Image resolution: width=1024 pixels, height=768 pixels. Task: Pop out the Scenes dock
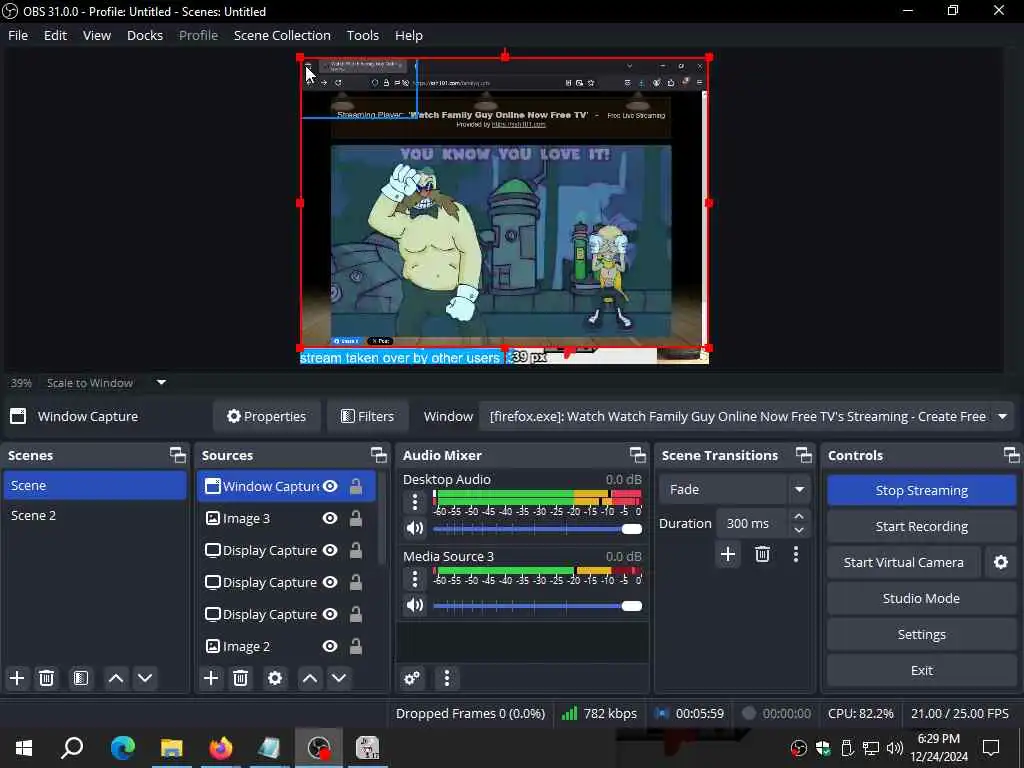click(x=178, y=455)
